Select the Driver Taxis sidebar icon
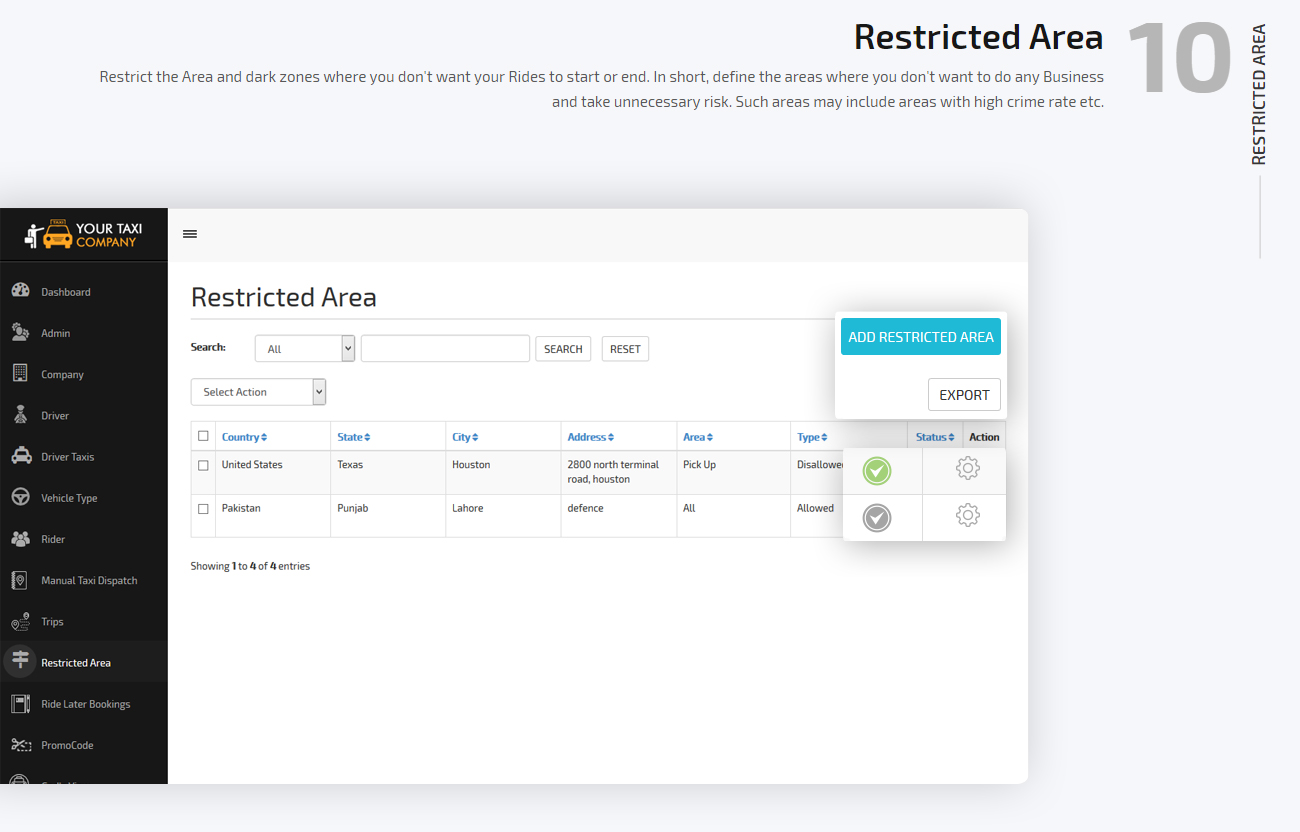Image resolution: width=1300 pixels, height=832 pixels. (22, 456)
